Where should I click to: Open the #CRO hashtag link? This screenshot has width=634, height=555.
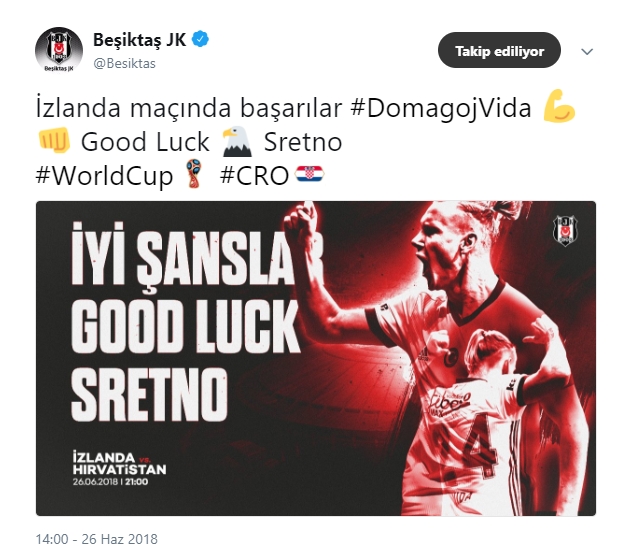tap(254, 176)
